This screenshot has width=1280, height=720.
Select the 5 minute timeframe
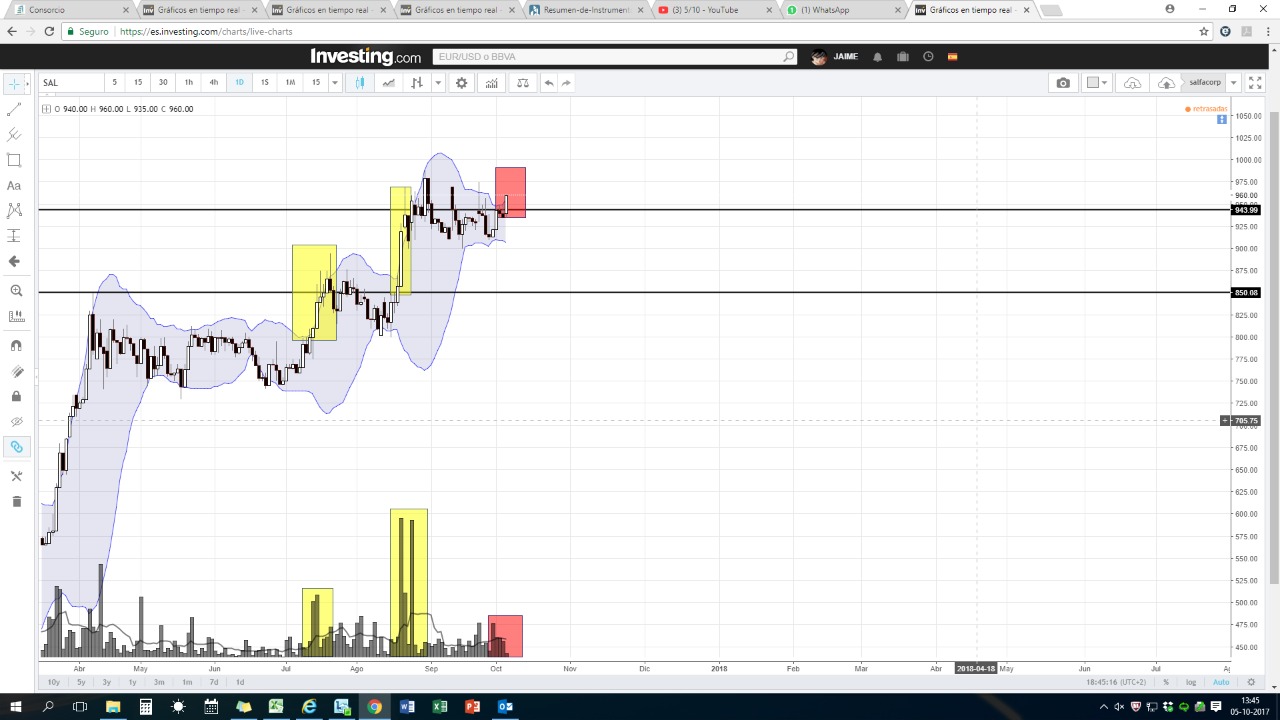point(114,83)
